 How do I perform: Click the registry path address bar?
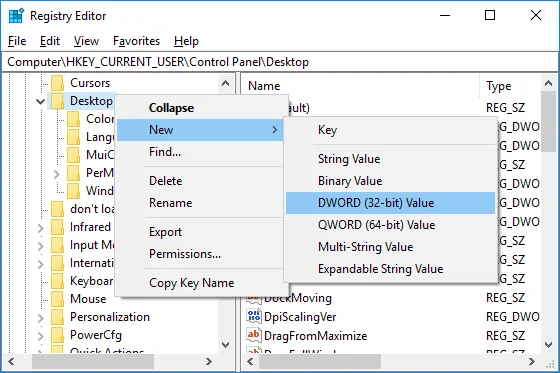pos(280,62)
